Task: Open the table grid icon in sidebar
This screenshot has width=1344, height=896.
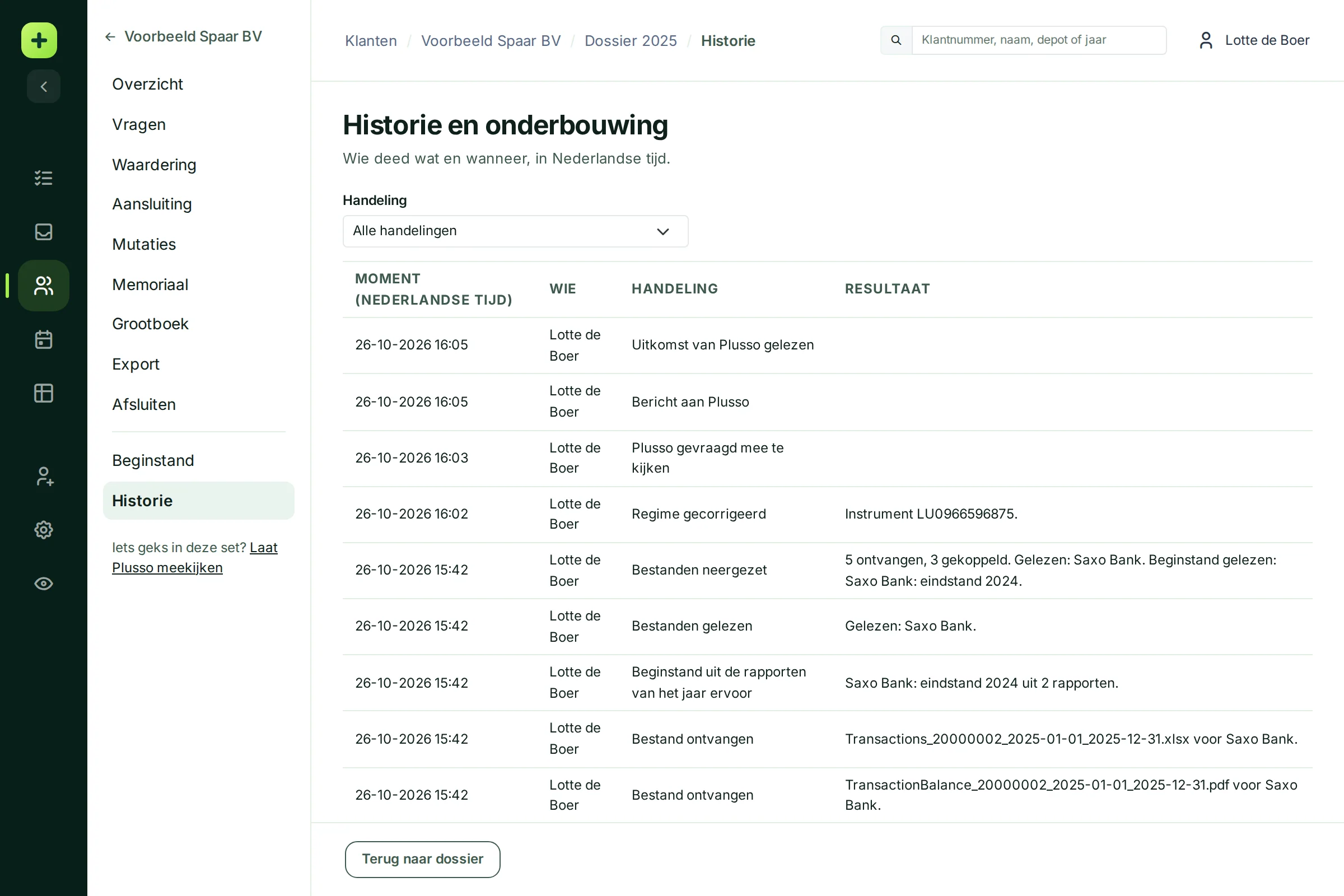Action: (44, 393)
